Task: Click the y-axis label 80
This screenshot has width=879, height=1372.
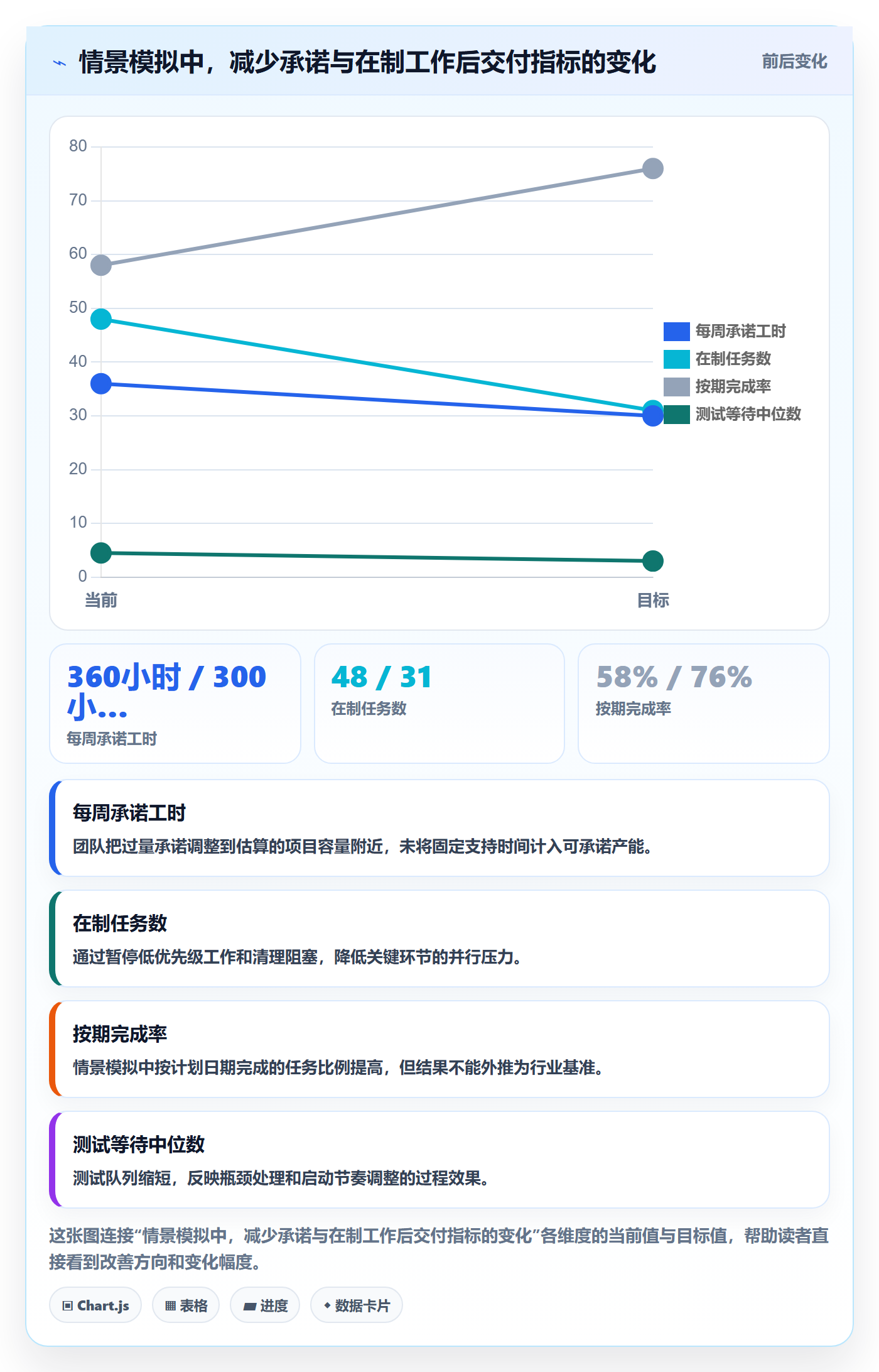Action: point(78,146)
